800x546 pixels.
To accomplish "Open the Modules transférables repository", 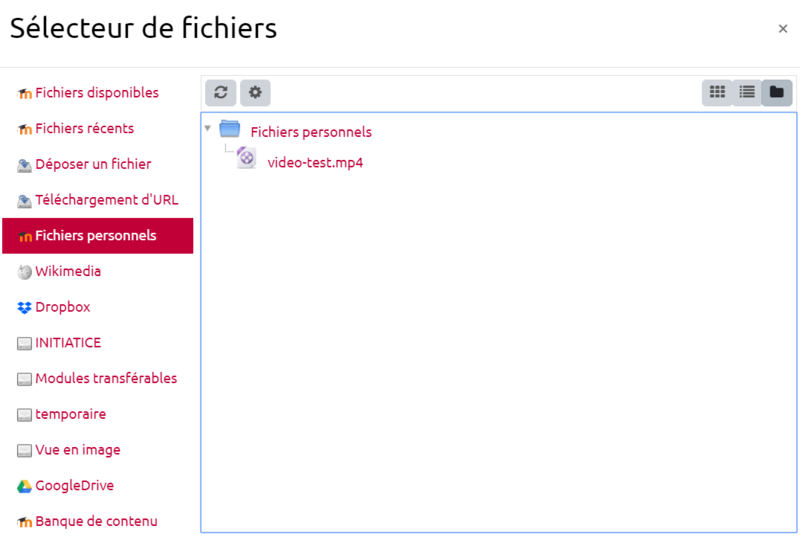I will 106,379.
